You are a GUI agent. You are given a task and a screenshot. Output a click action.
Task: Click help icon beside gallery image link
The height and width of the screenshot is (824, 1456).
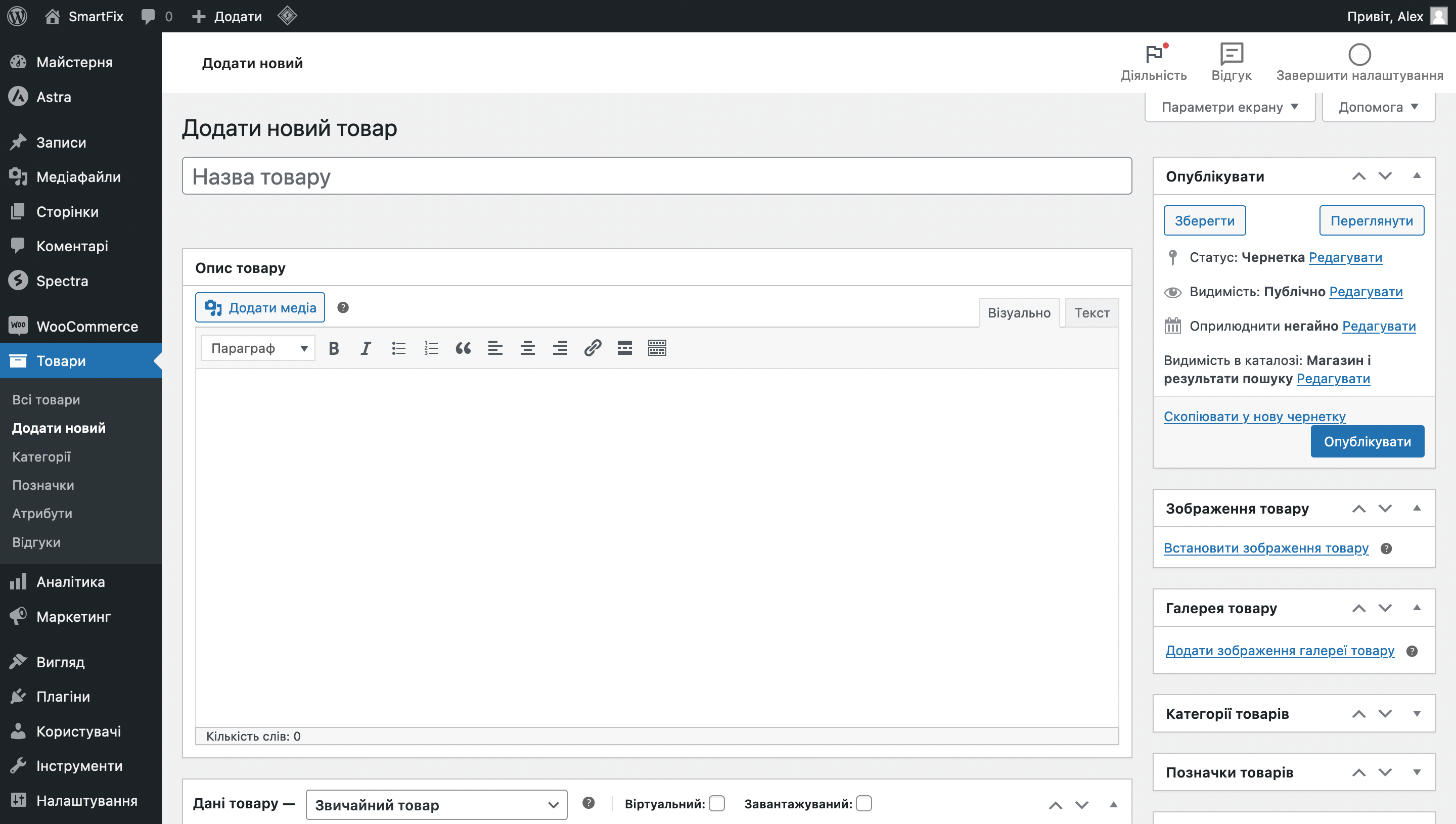pyautogui.click(x=1412, y=651)
